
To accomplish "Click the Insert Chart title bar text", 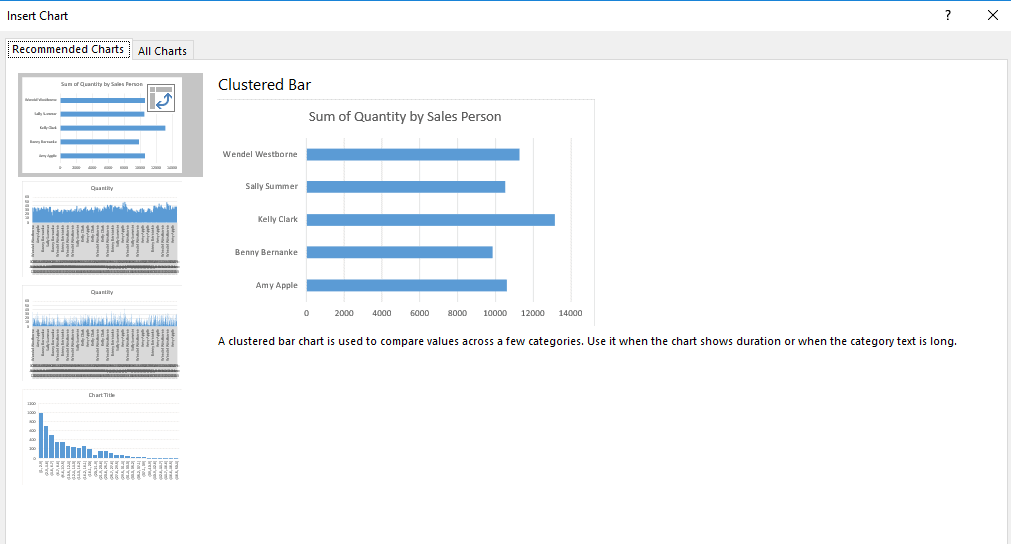I will 38,16.
